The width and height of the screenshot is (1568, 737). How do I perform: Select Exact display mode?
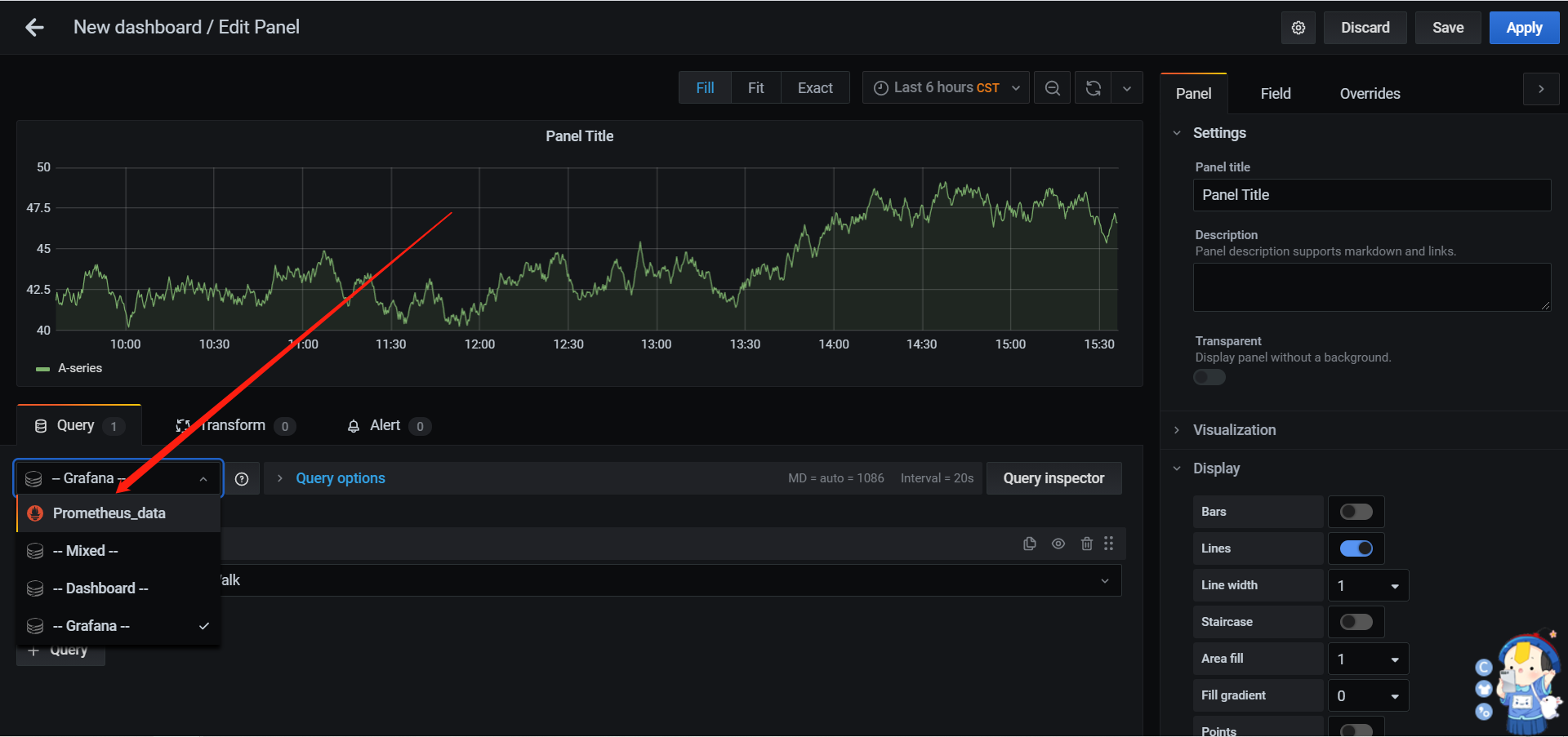(x=815, y=88)
